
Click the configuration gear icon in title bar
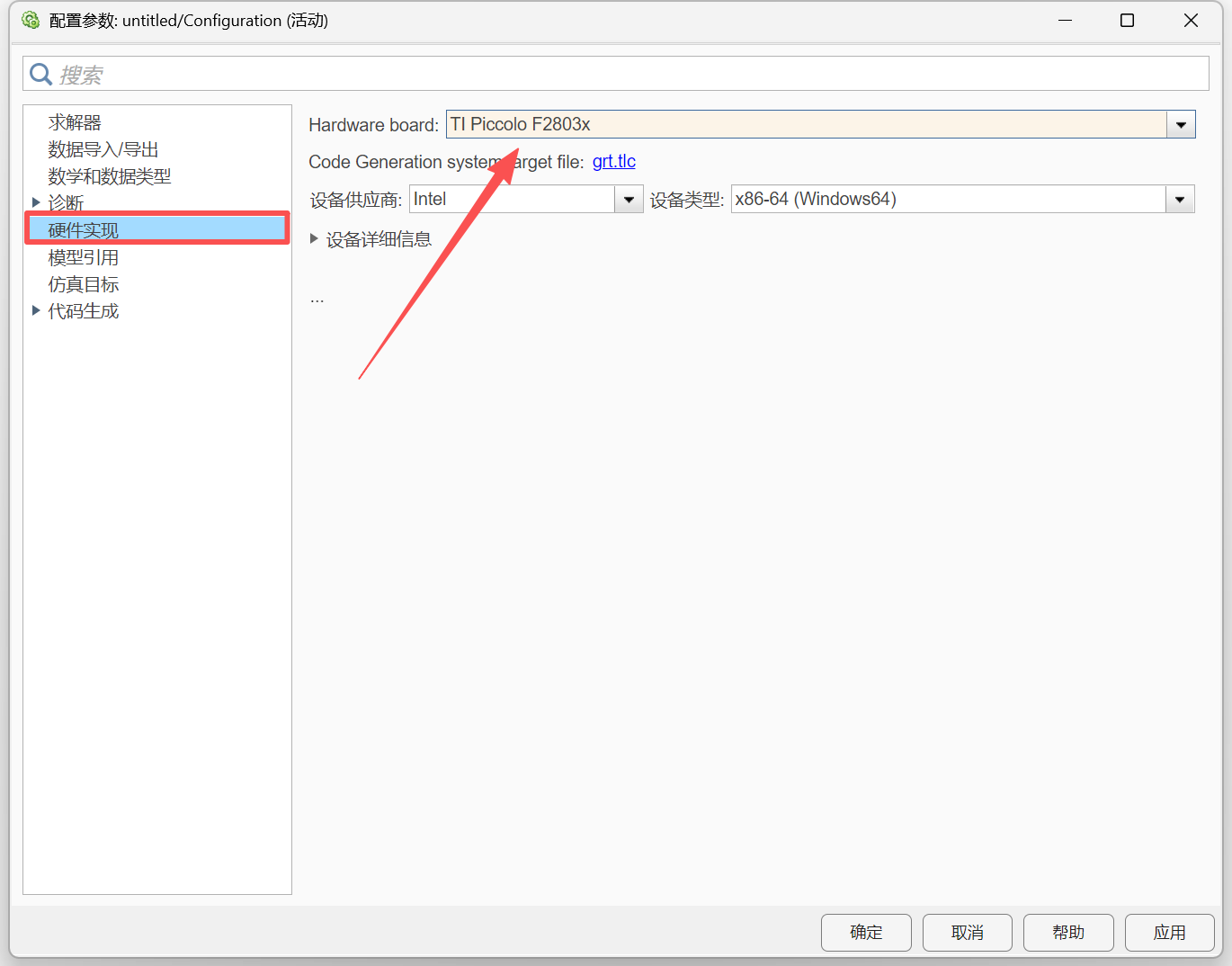pos(31,20)
